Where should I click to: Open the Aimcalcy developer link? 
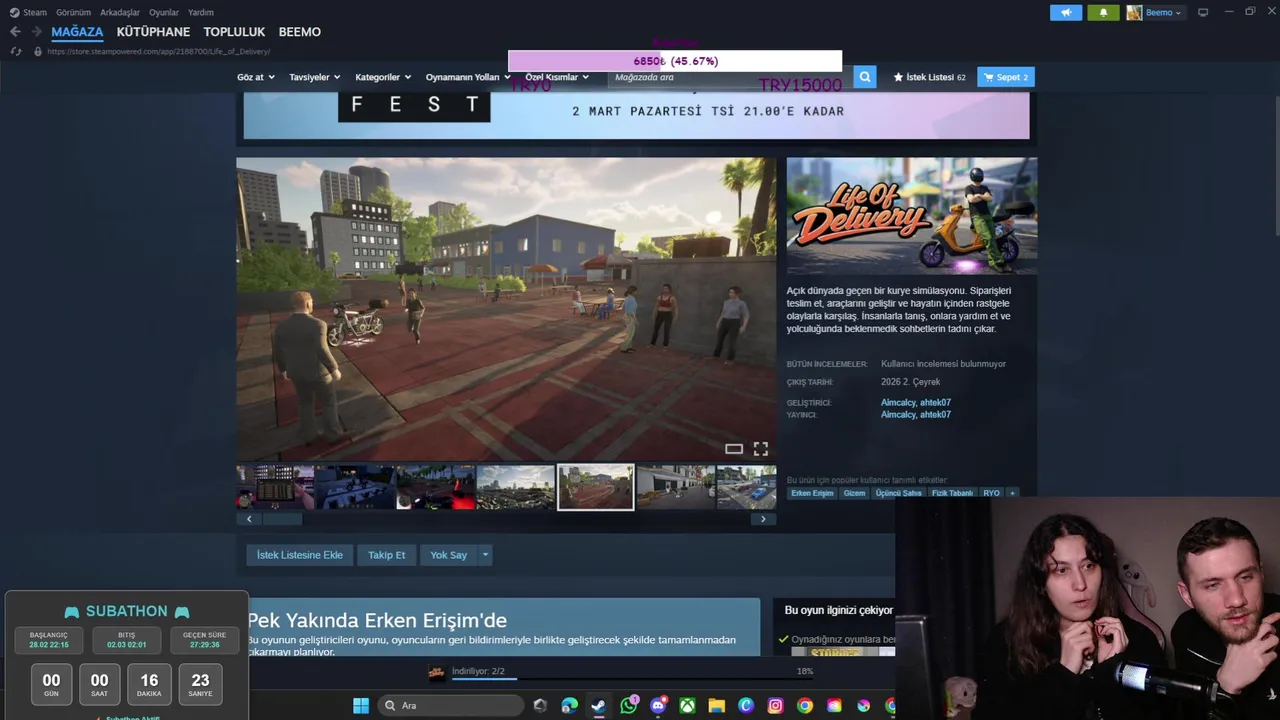(898, 403)
